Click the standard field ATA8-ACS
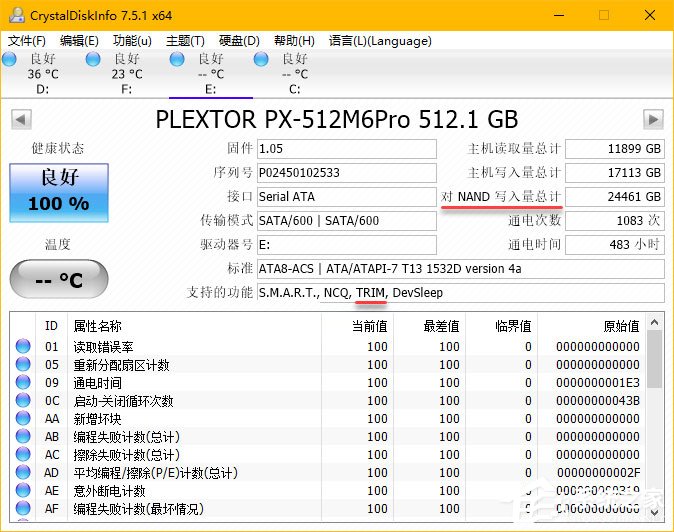 pos(461,269)
